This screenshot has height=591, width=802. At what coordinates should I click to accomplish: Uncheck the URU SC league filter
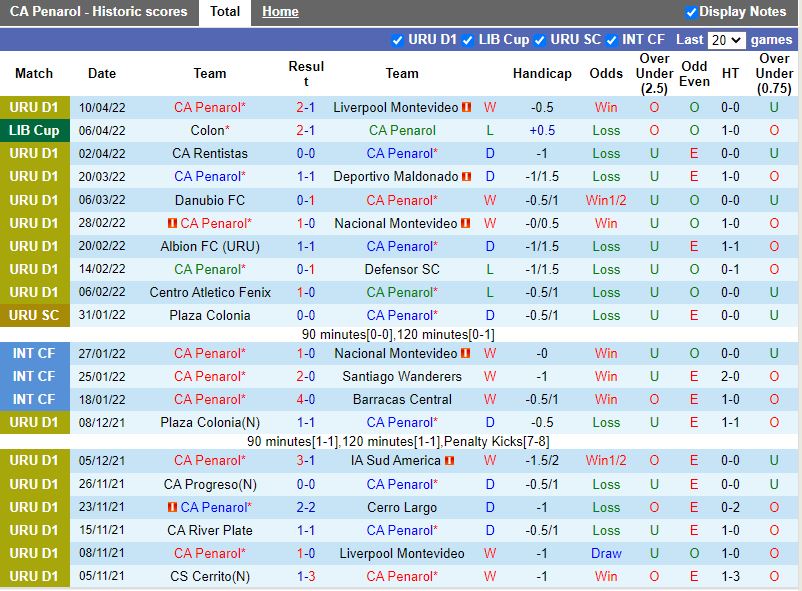click(539, 40)
